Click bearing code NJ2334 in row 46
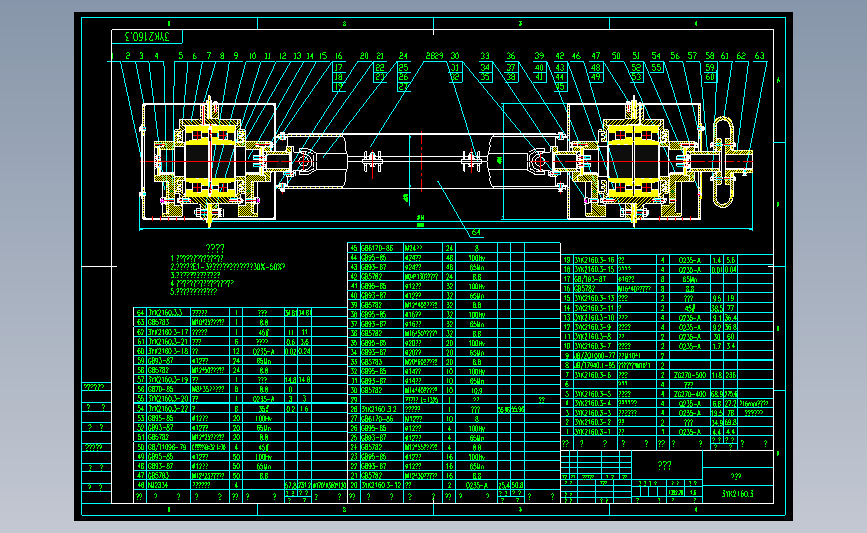The image size is (867, 533). tap(158, 485)
